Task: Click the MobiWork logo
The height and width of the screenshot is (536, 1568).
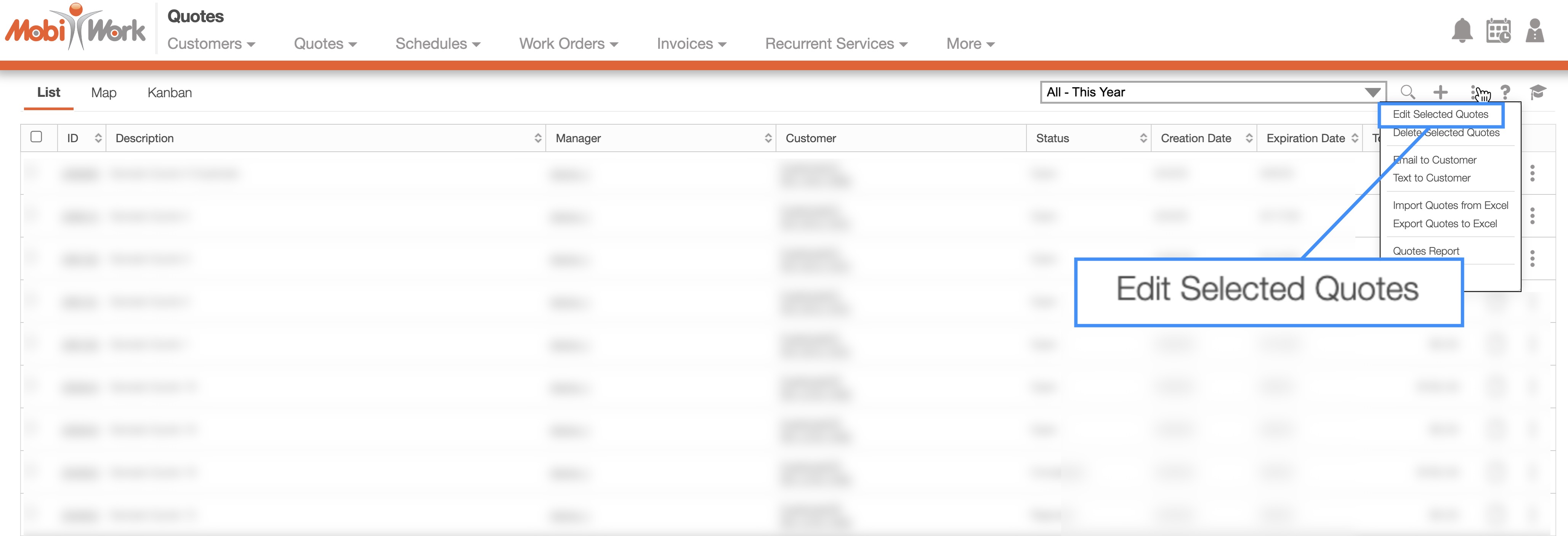Action: coord(76,29)
